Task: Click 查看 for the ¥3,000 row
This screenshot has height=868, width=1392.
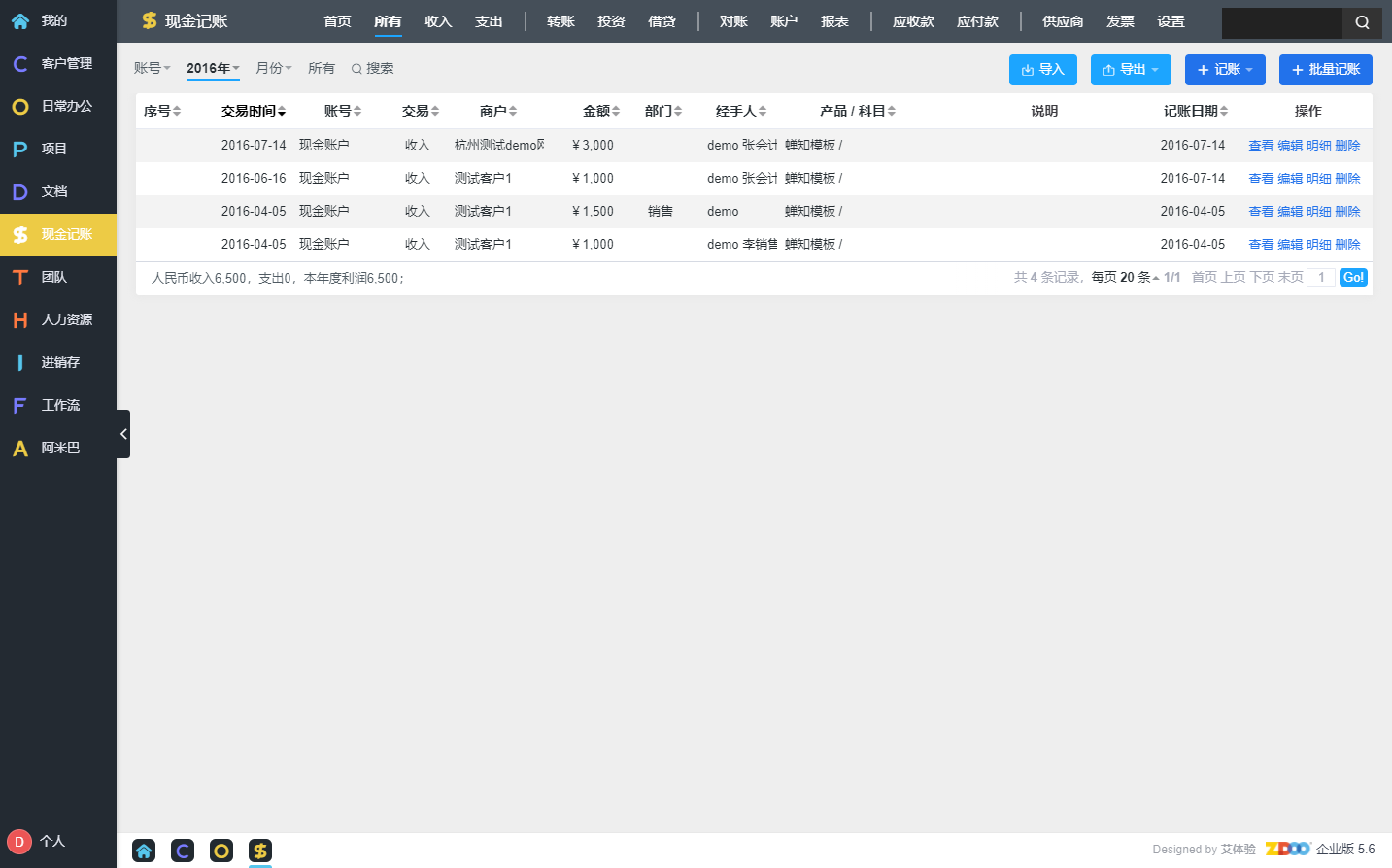Action: point(1261,146)
